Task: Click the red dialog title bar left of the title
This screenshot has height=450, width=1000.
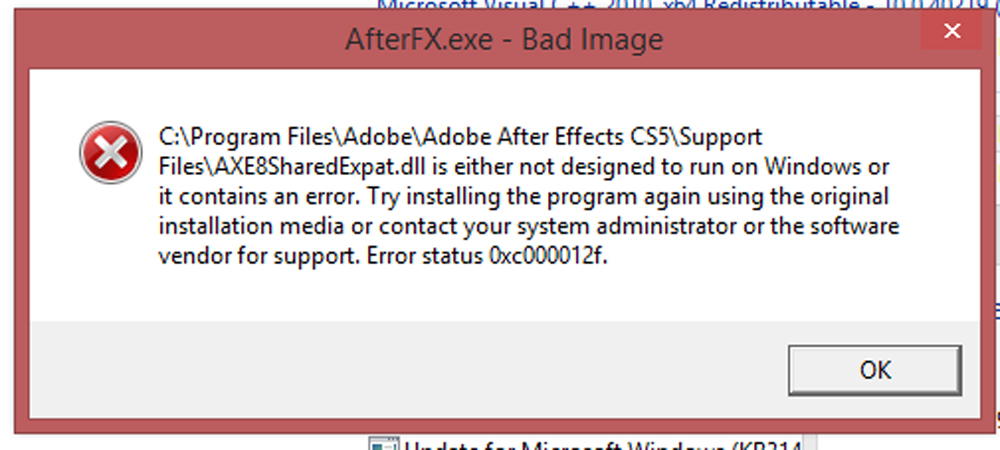Action: point(179,40)
